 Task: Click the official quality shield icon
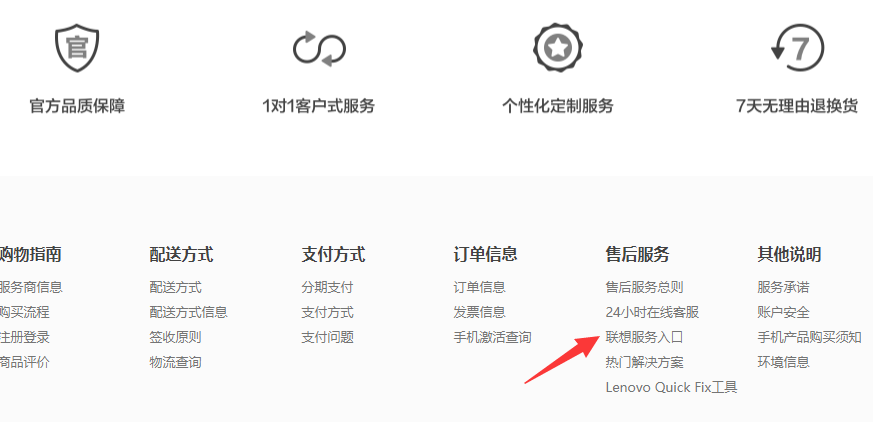pos(77,48)
